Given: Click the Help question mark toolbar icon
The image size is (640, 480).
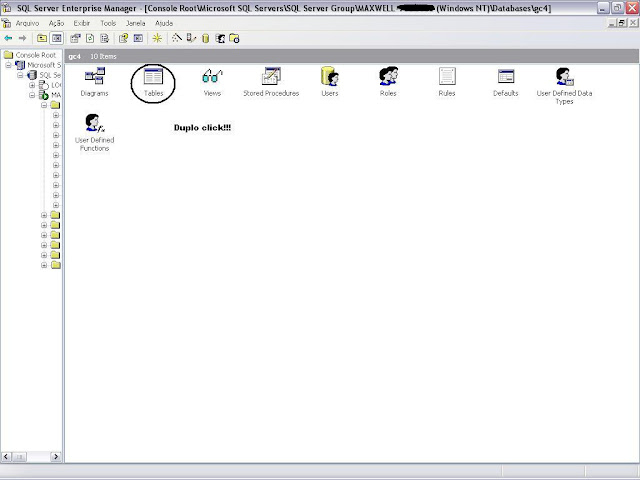Looking at the screenshot, I should (123, 38).
